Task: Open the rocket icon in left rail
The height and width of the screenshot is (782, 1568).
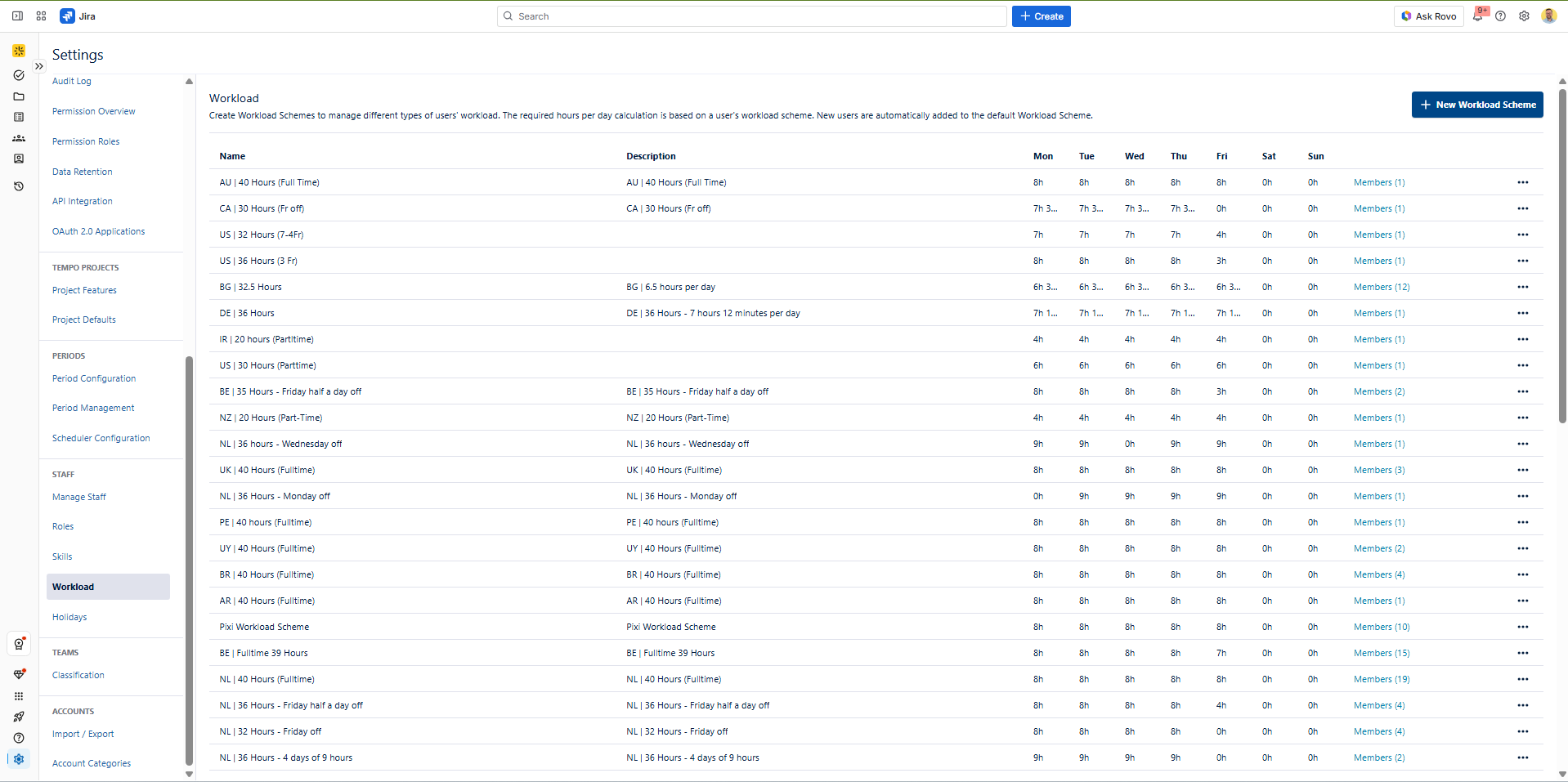Action: coord(19,717)
